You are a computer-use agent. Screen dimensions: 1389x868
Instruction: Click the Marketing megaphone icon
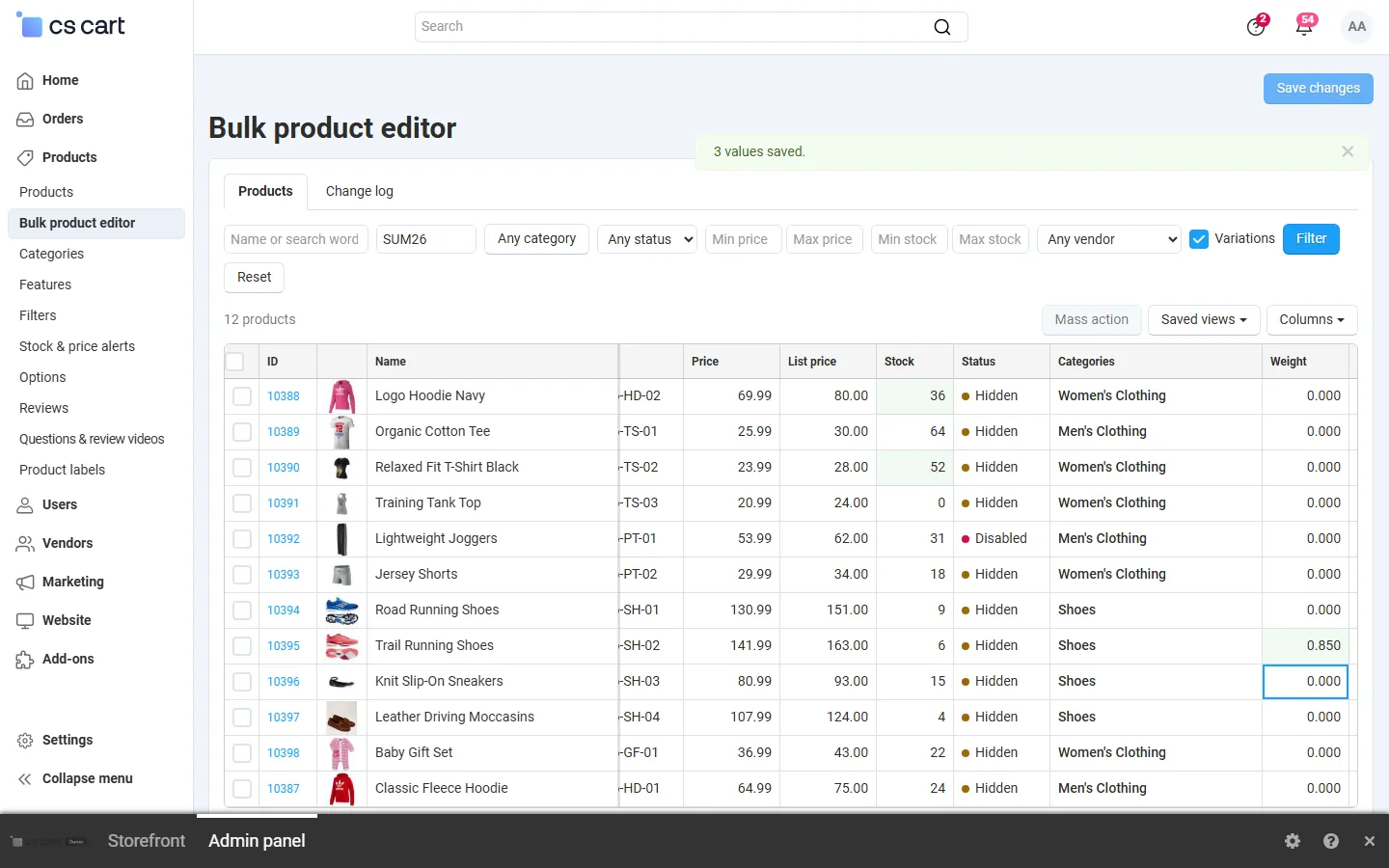[25, 583]
